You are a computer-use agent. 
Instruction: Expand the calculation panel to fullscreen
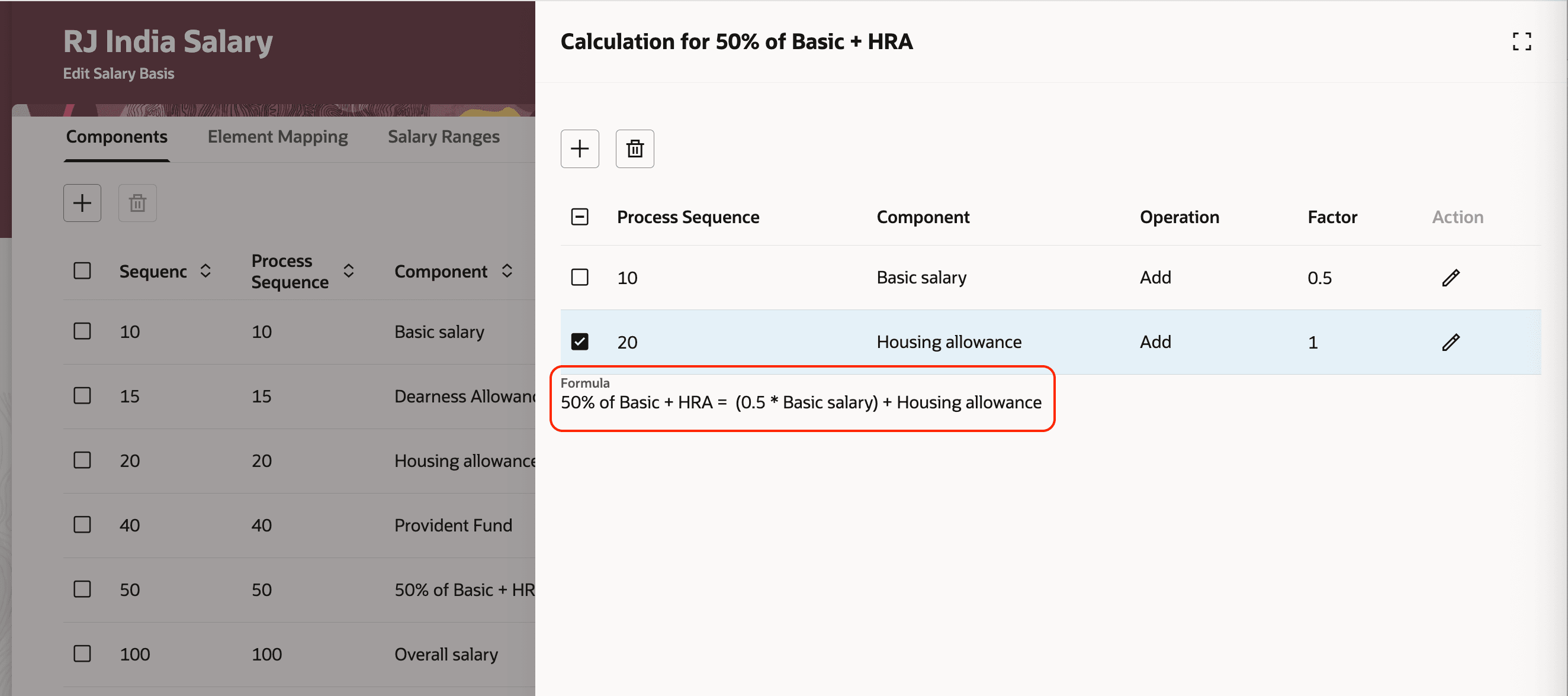pos(1522,41)
